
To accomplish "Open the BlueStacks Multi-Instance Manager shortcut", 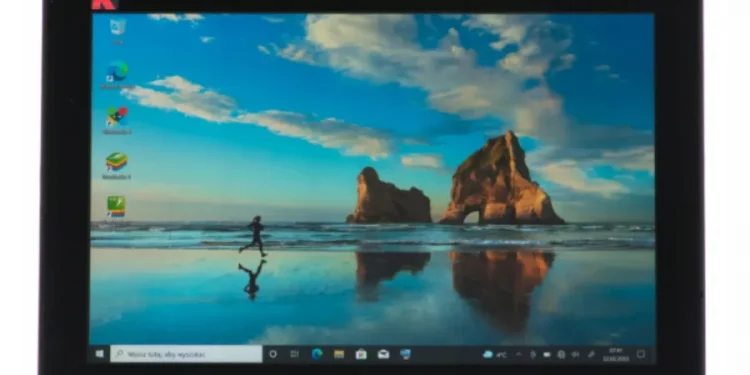I will pyautogui.click(x=116, y=209).
